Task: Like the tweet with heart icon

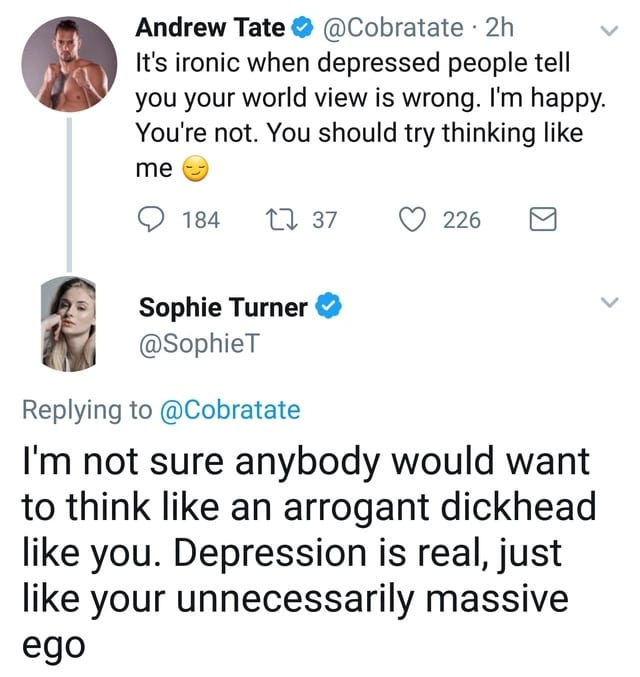Action: [x=412, y=219]
